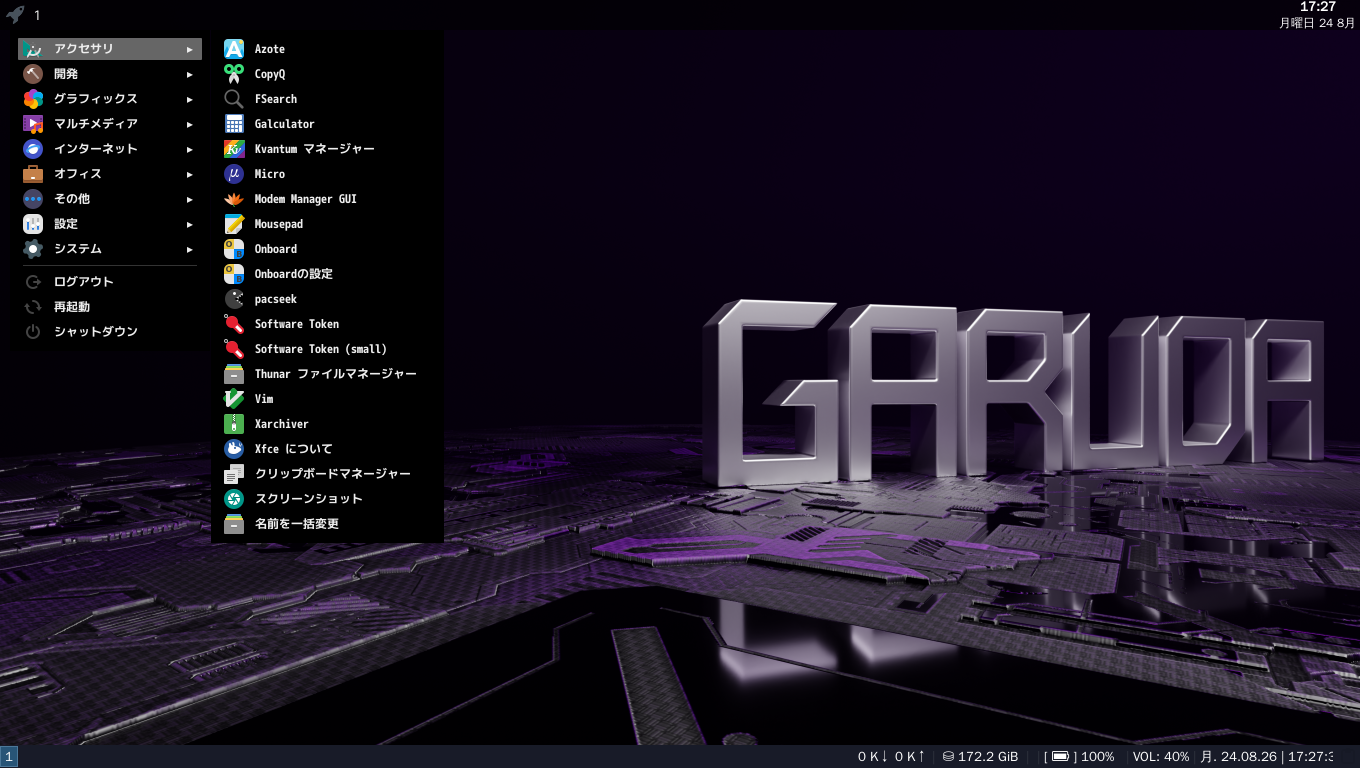Open the クリップボードマネージャー icon

pos(234,474)
